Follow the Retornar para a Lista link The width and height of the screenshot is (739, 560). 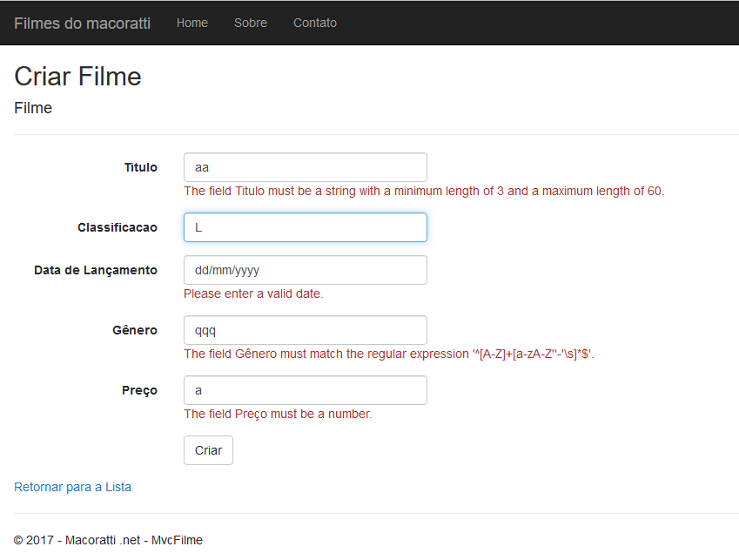click(73, 487)
